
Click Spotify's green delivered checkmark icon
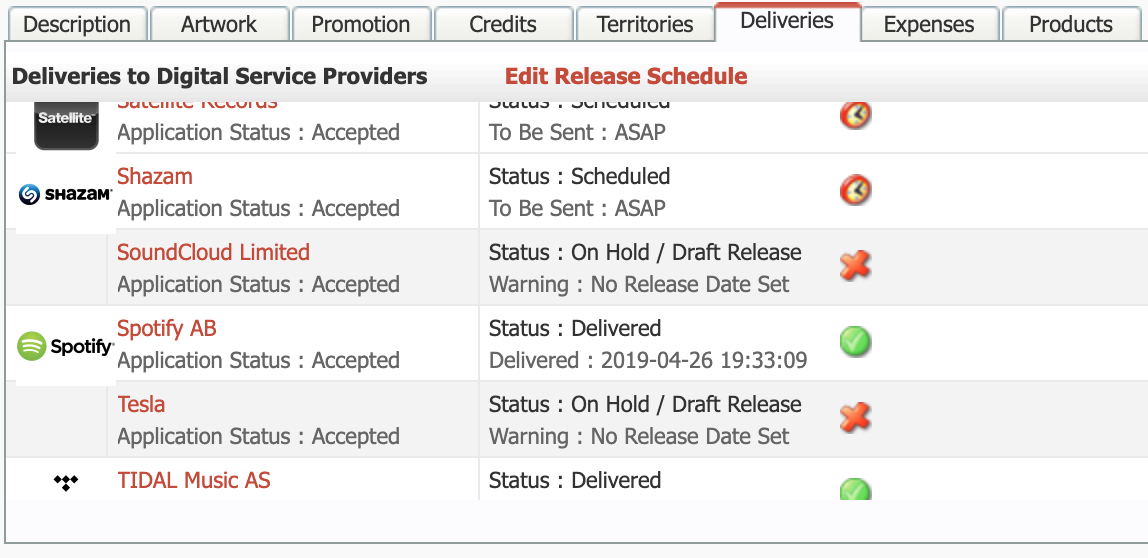(x=855, y=342)
